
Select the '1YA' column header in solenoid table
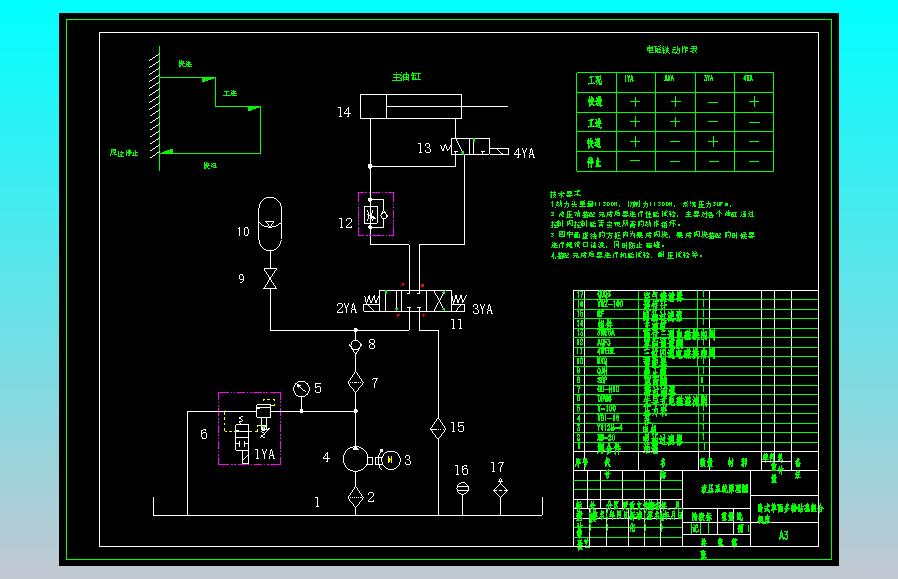[x=629, y=79]
